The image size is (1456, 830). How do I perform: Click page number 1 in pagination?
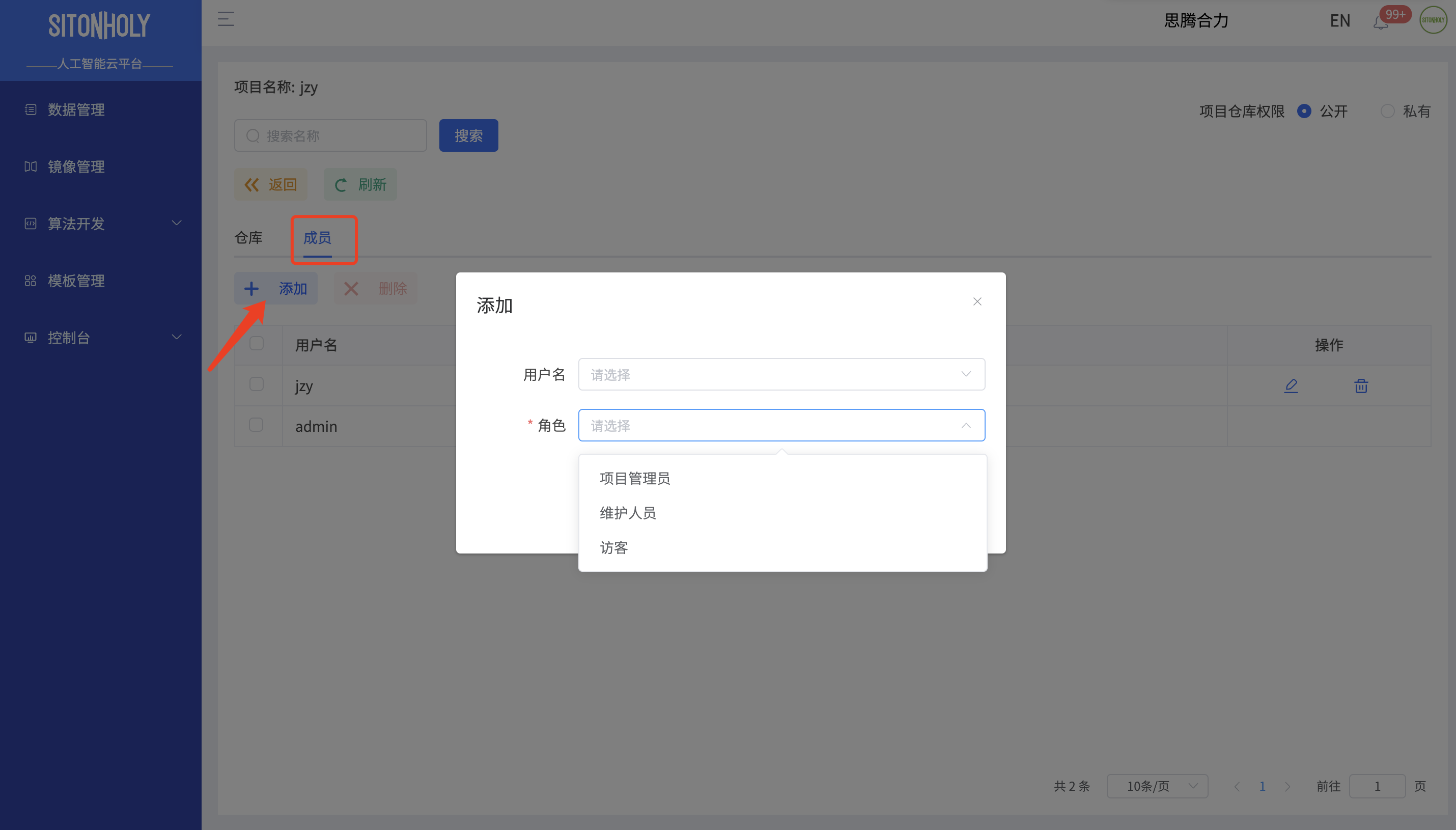tap(1262, 787)
